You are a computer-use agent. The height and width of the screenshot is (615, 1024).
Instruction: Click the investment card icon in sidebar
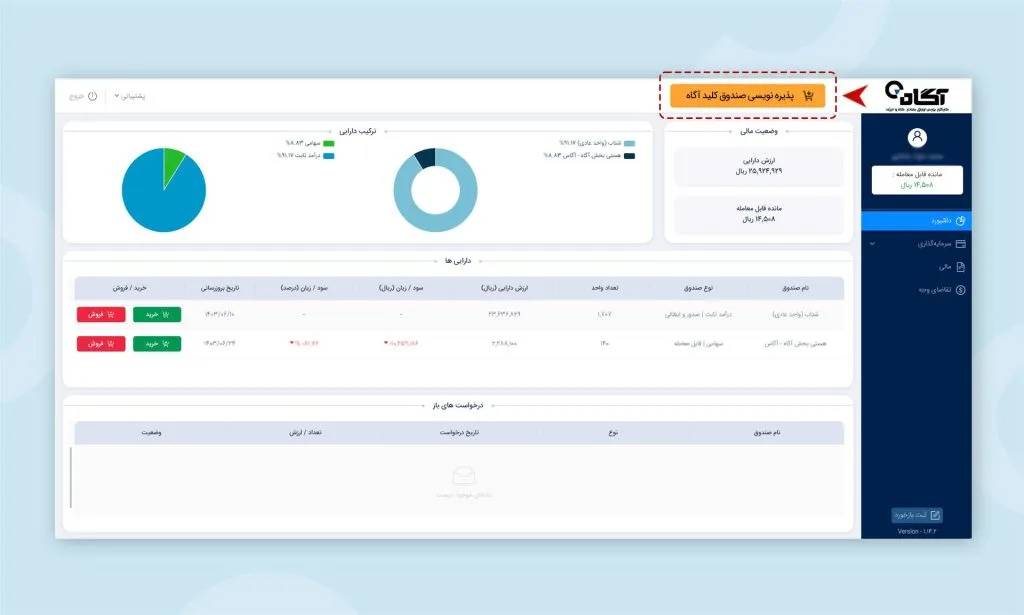coord(960,244)
